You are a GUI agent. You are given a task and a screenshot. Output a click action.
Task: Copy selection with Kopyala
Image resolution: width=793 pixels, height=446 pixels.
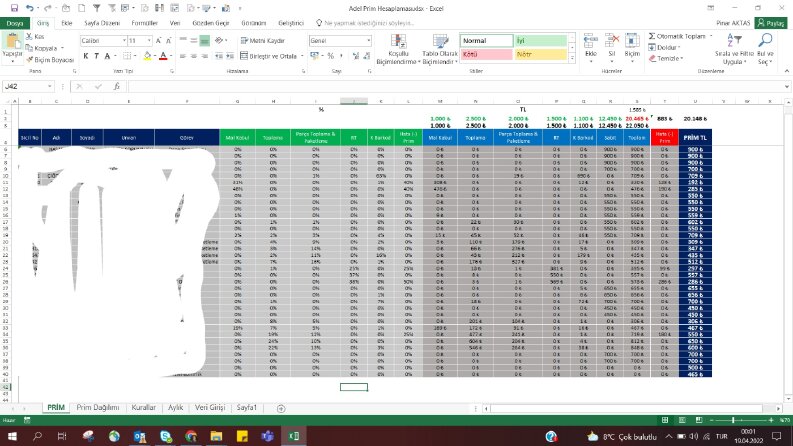pos(41,48)
